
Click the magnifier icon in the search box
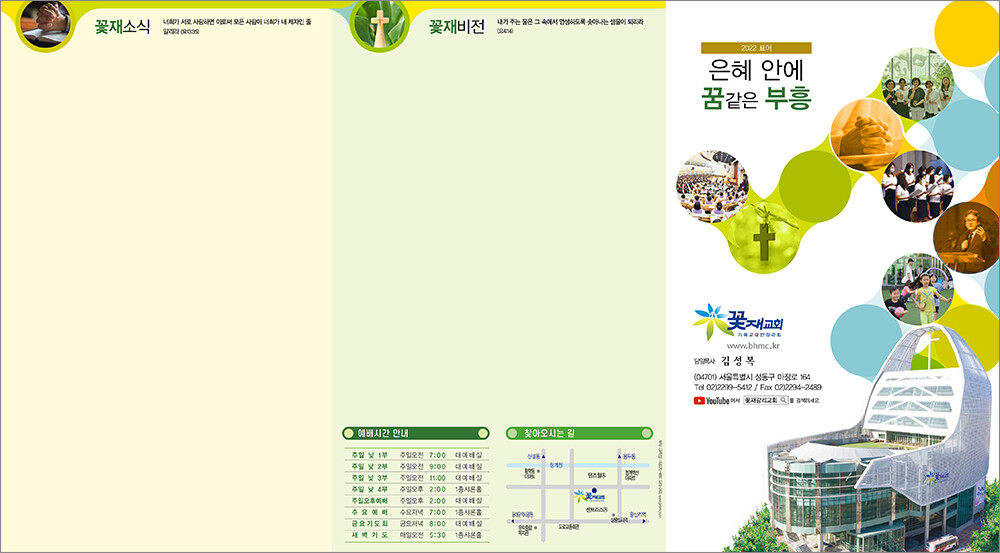(x=783, y=400)
